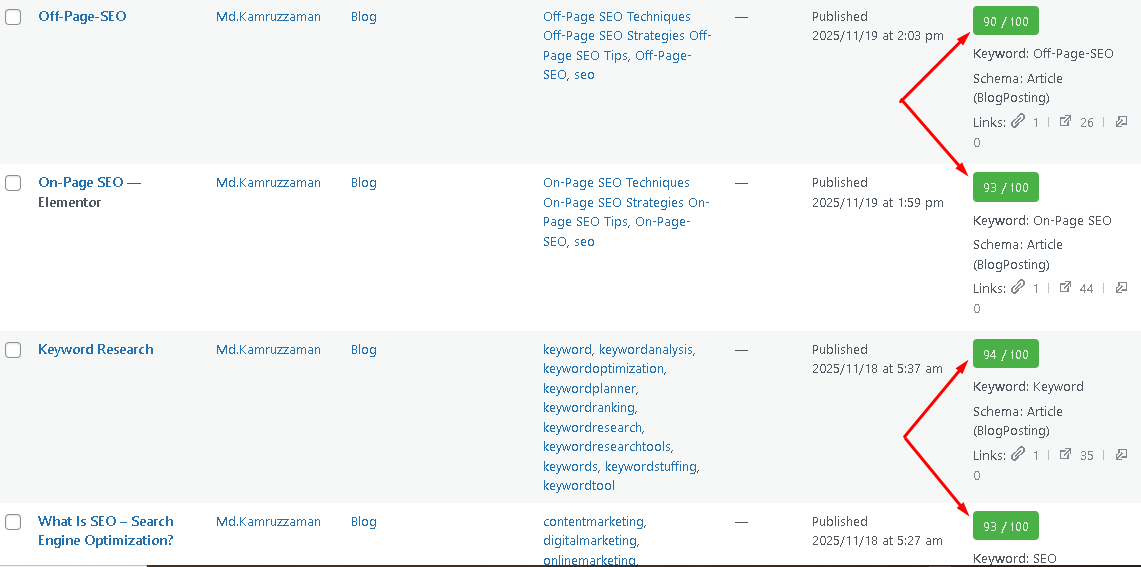Click external links icon in Off-Page-SEO row
Viewport: 1141px width, 567px height.
[1065, 121]
